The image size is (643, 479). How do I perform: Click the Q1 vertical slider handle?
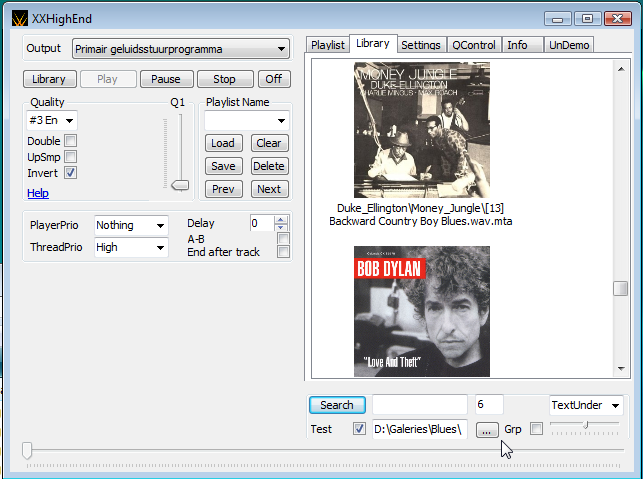click(180, 185)
